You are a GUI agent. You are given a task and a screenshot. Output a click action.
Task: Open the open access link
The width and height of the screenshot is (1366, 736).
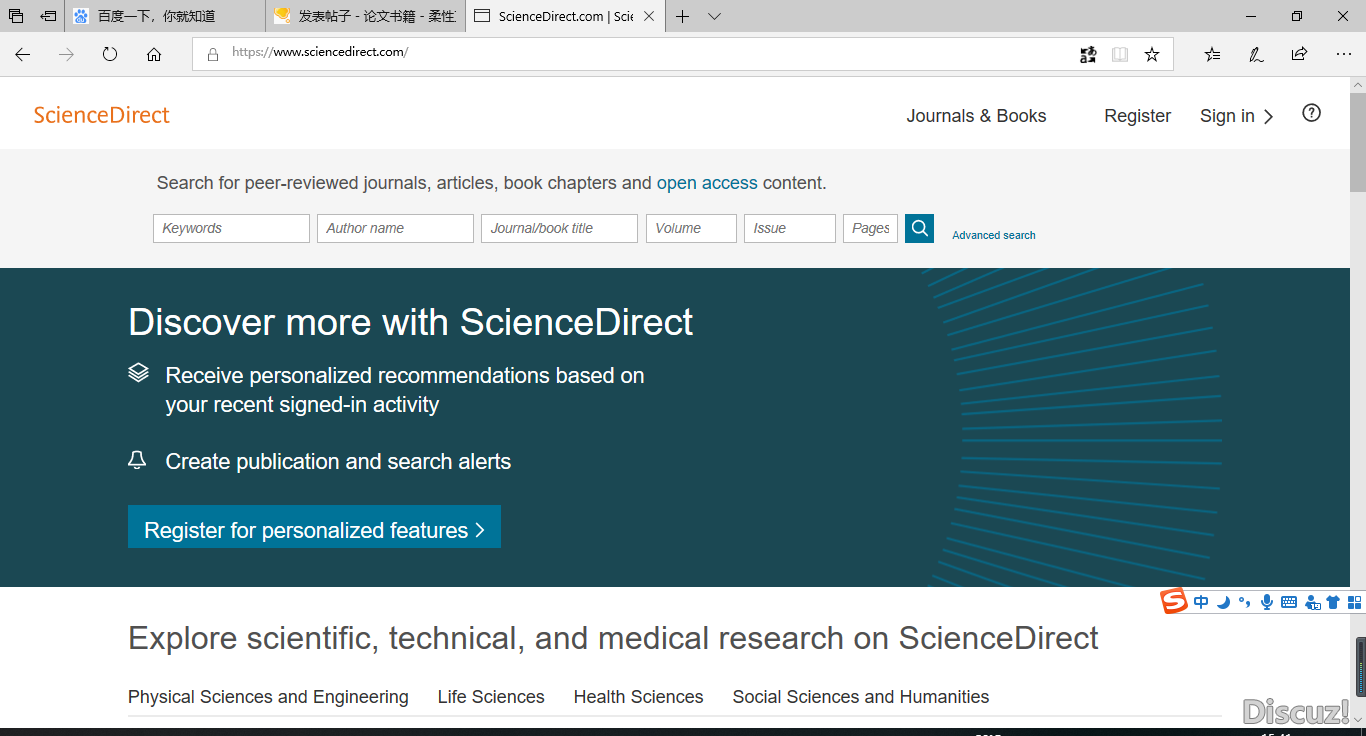click(707, 183)
